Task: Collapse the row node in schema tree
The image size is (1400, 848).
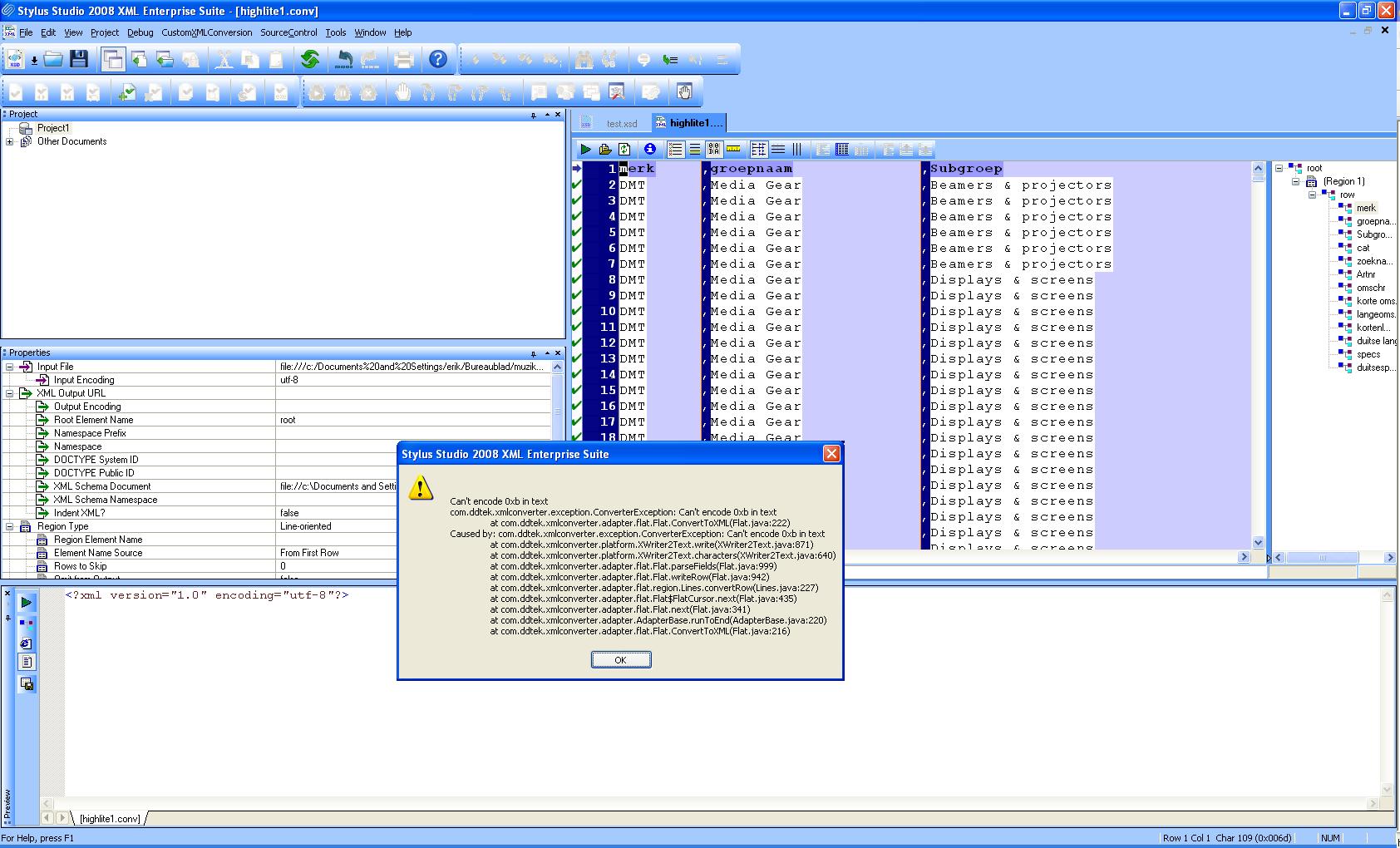Action: (x=1313, y=195)
